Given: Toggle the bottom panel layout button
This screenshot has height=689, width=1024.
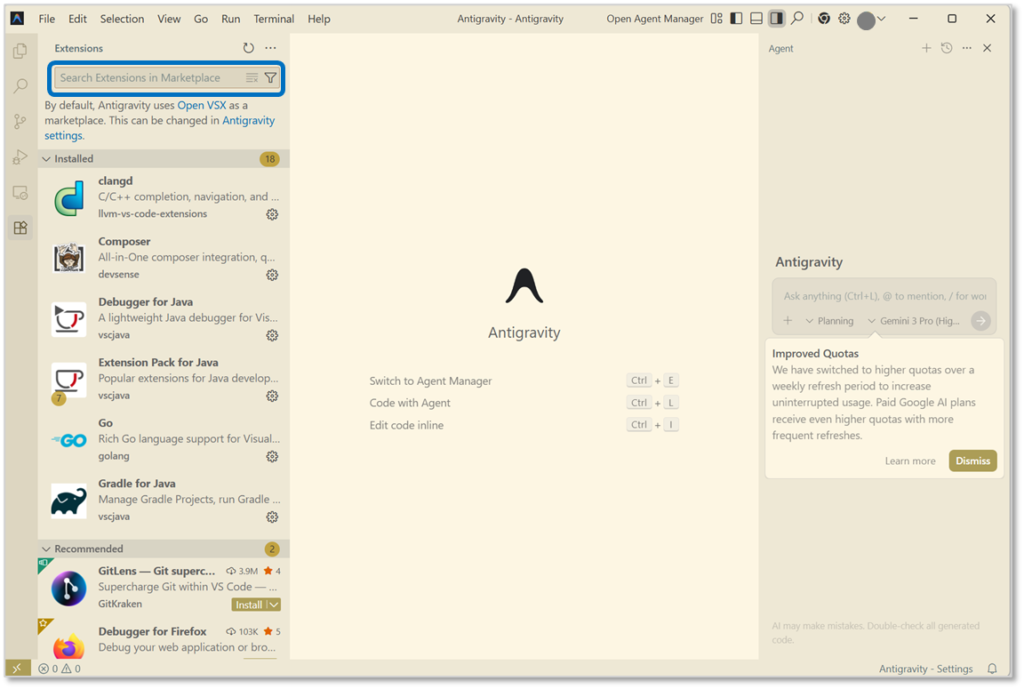Looking at the screenshot, I should (756, 19).
